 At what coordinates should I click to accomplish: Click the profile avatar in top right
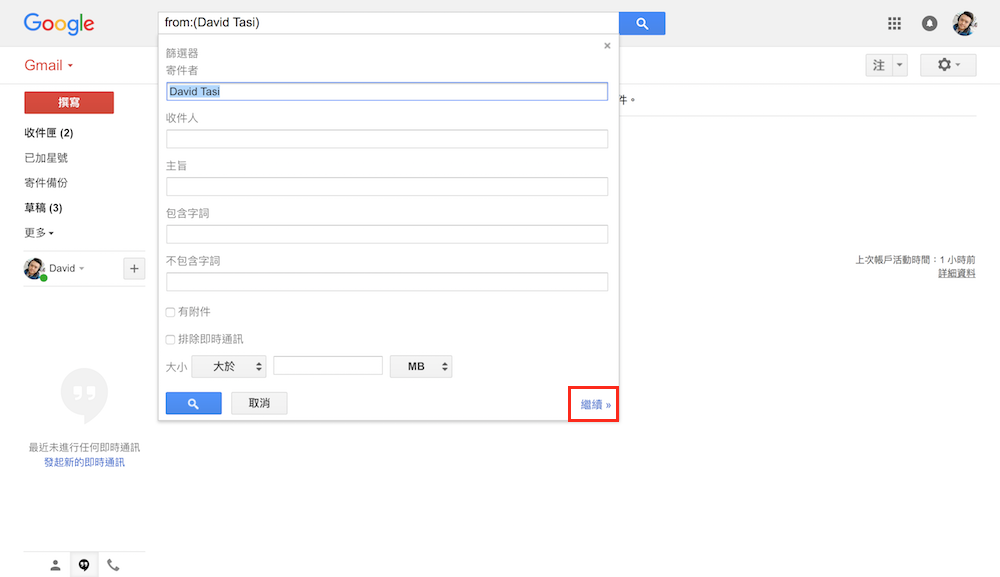pos(964,23)
